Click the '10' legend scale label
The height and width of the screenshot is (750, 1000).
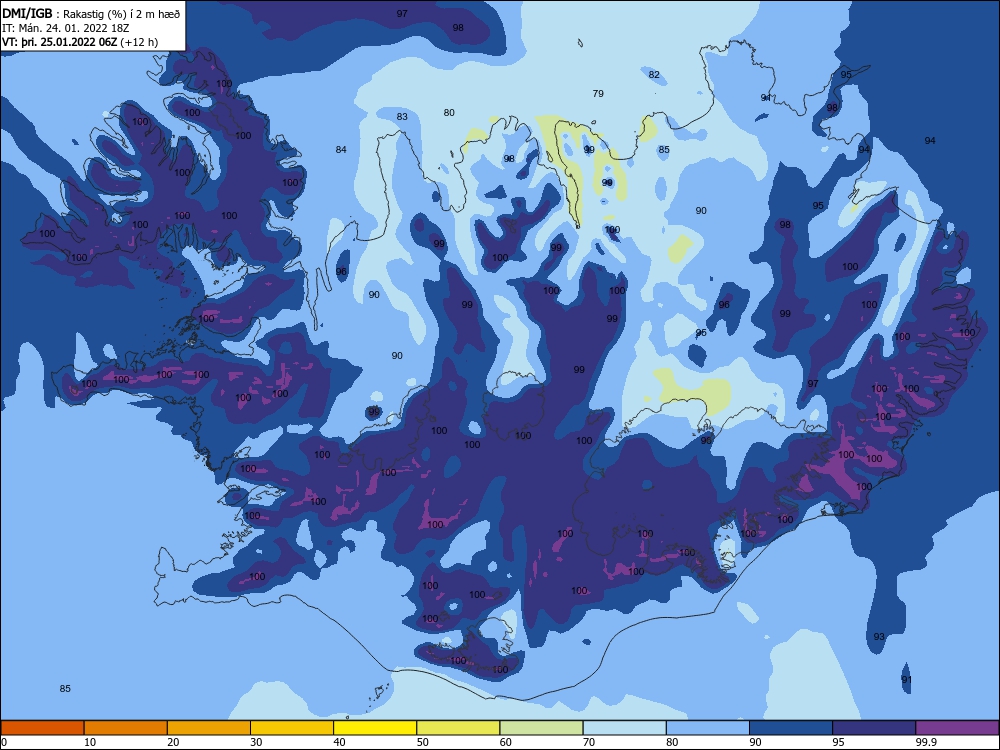pos(90,742)
